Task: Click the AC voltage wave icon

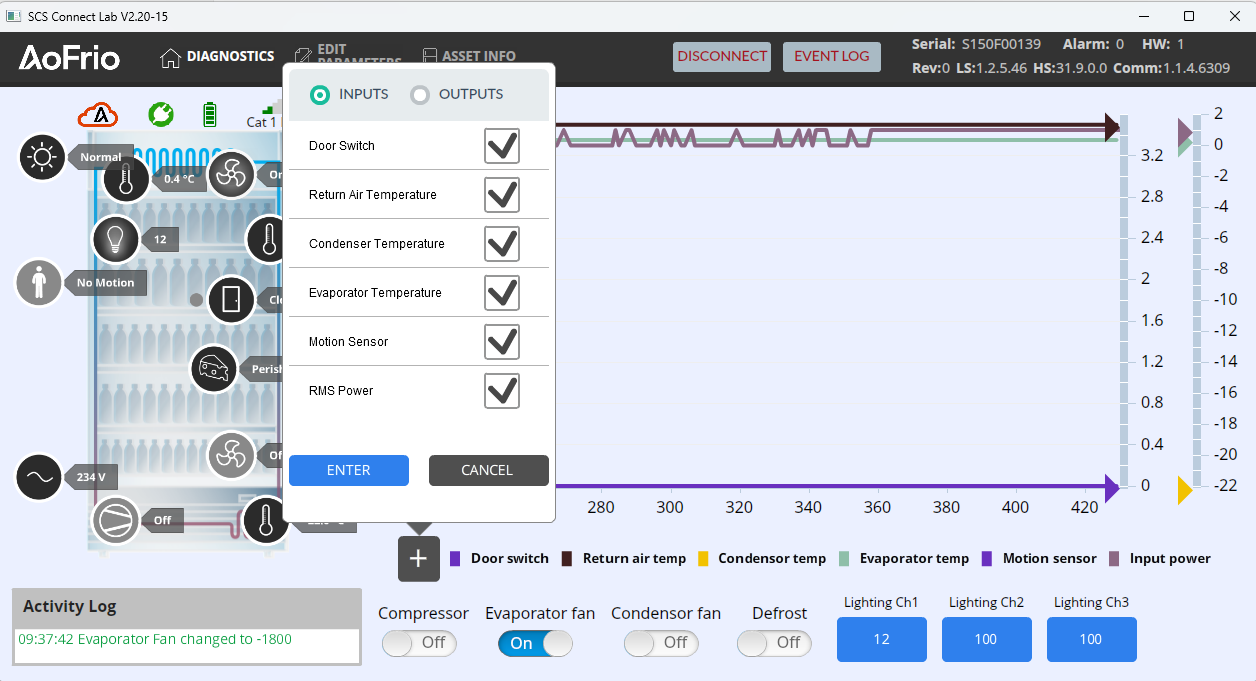Action: 39,477
